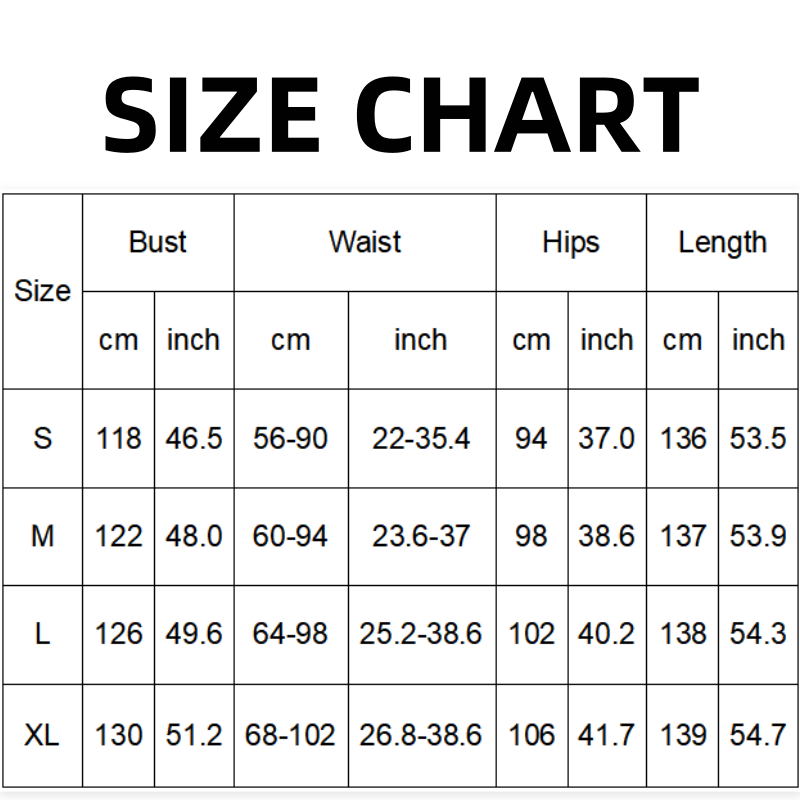Image resolution: width=800 pixels, height=800 pixels.
Task: Click the 102 hips cm cell
Action: pyautogui.click(x=531, y=634)
